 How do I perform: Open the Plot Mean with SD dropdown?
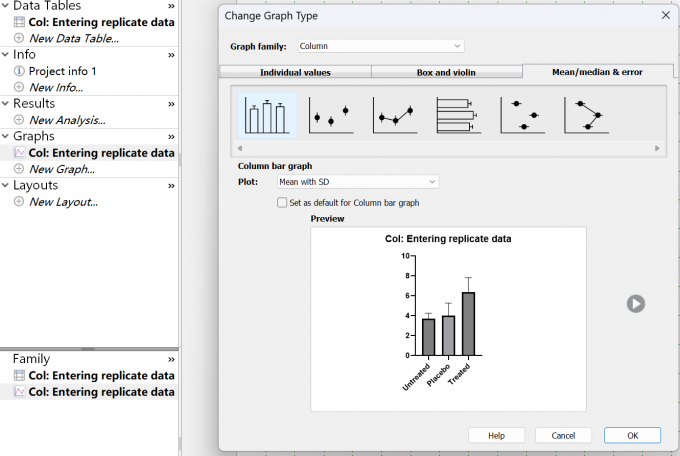pos(357,182)
